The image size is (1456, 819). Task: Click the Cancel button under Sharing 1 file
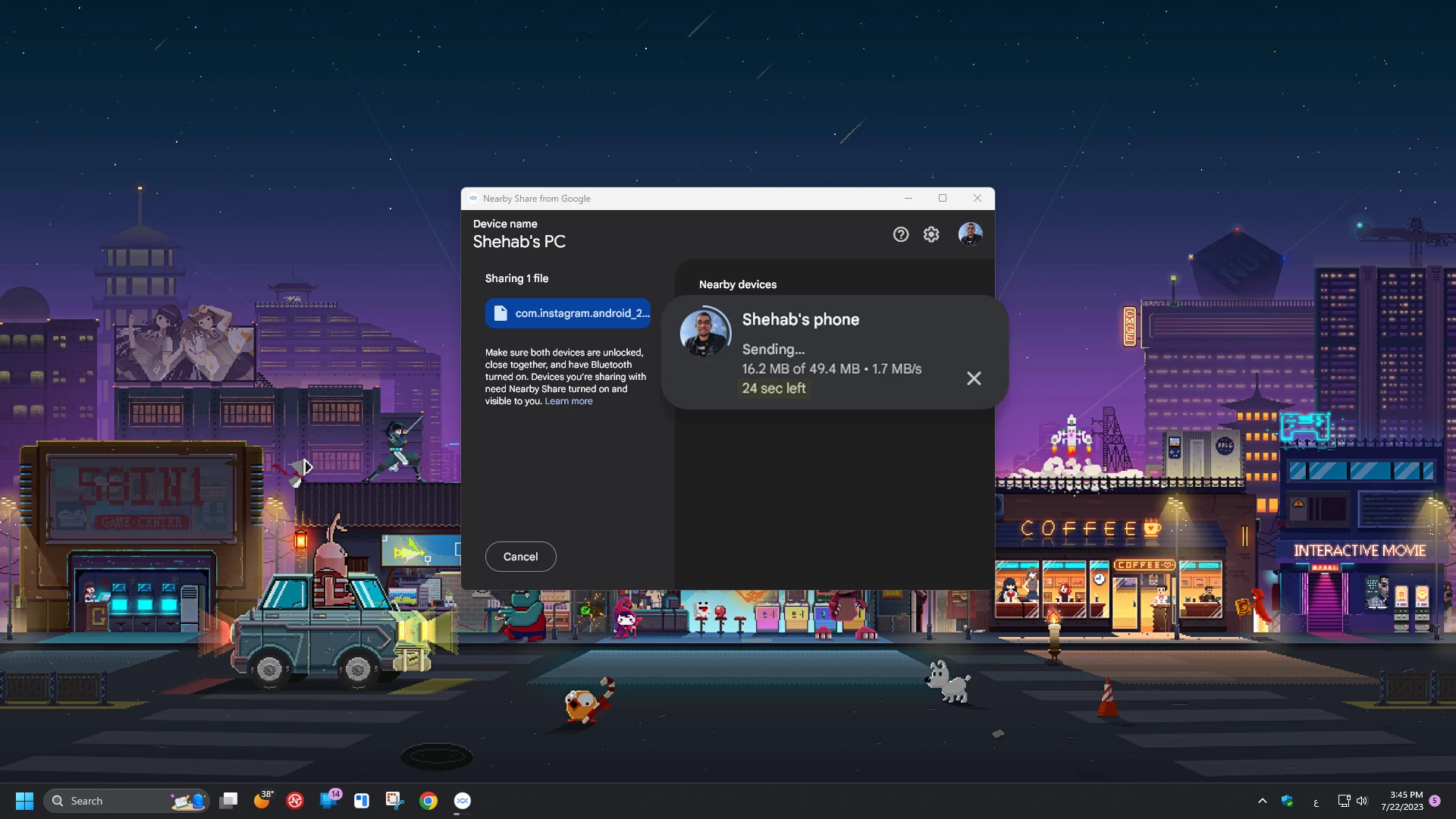(520, 557)
